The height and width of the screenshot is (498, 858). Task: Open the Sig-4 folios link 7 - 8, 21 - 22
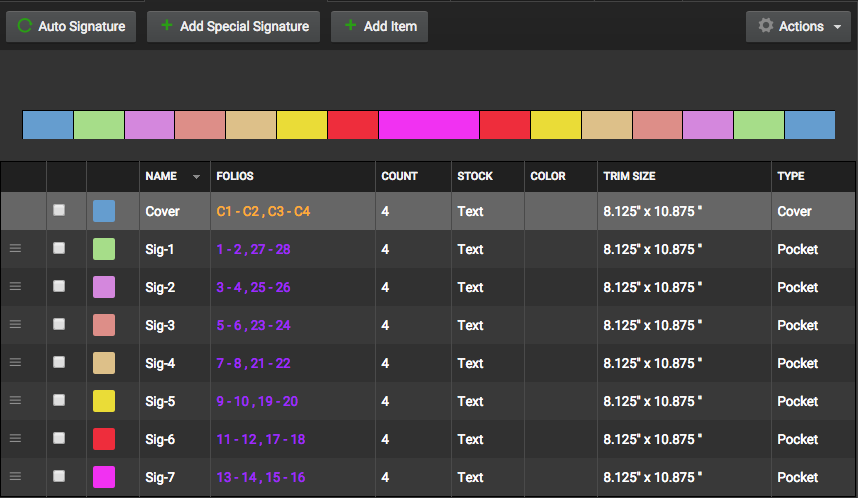[253, 363]
